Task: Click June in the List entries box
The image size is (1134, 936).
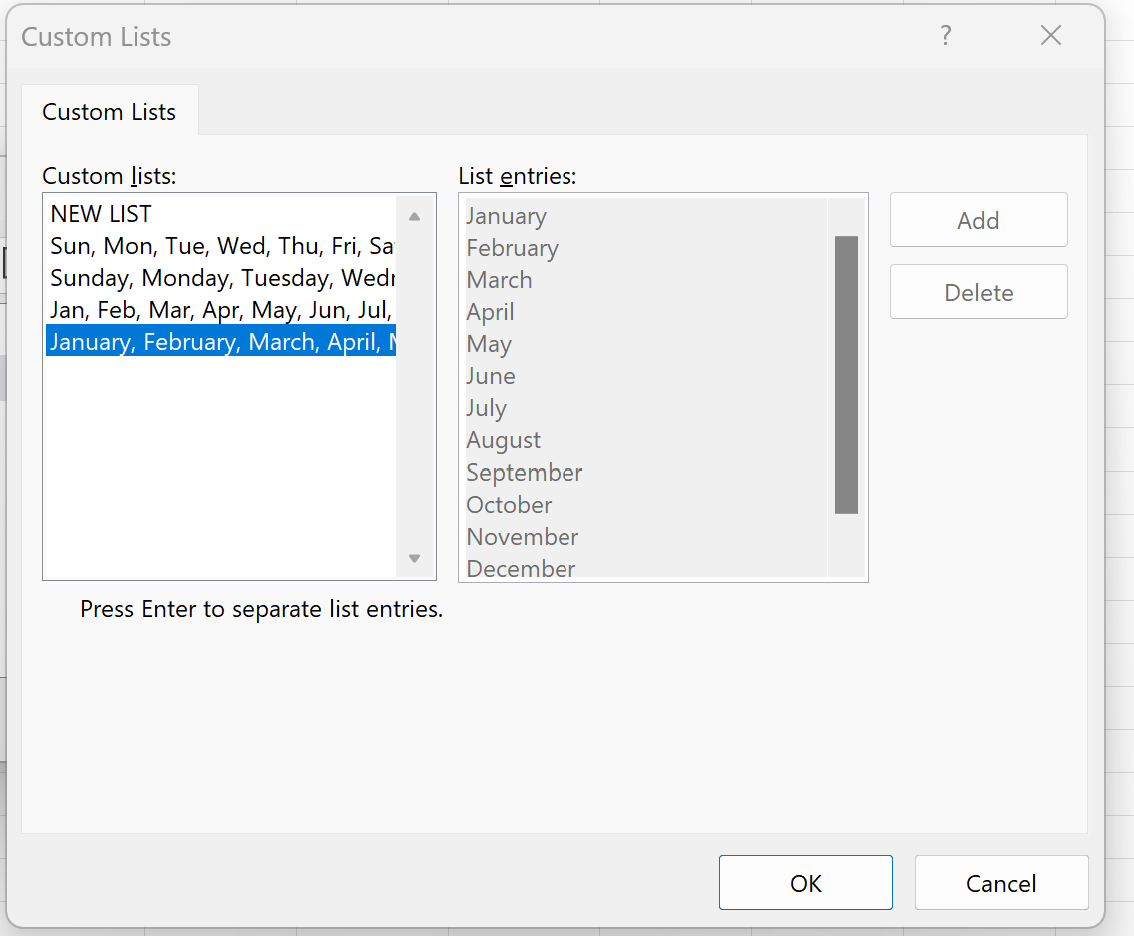Action: [x=491, y=376]
